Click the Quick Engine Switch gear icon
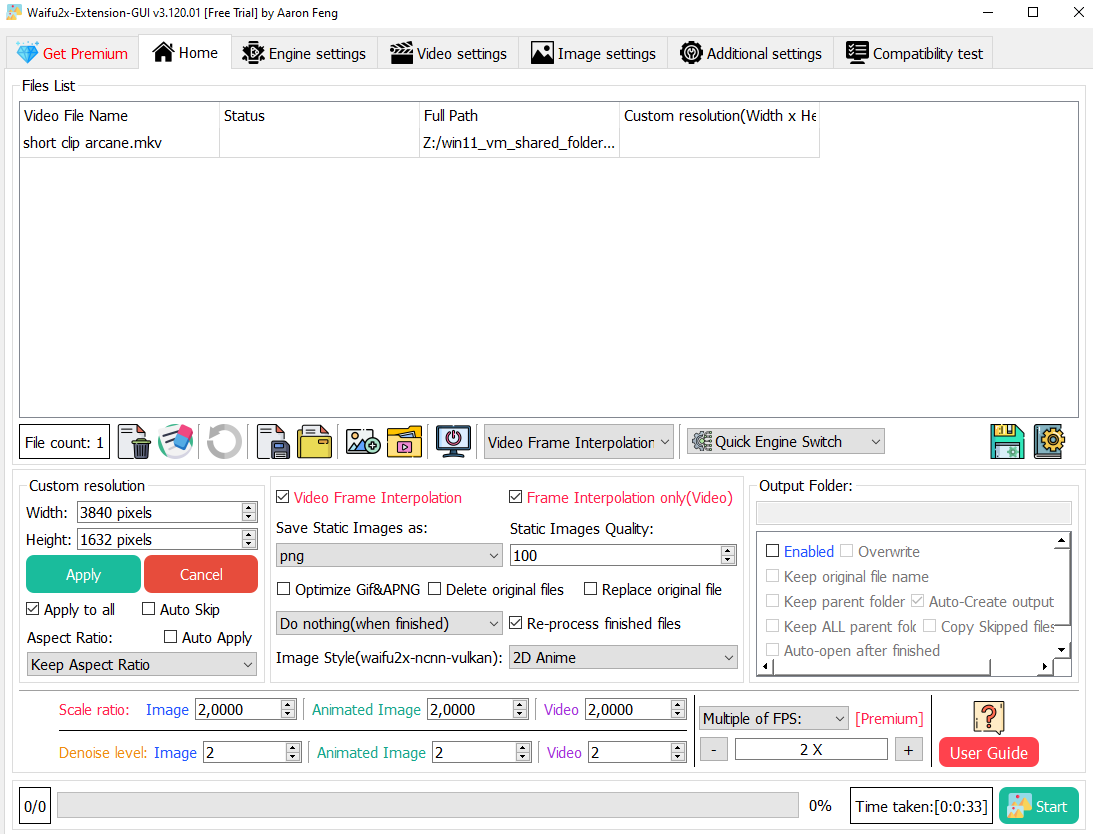1093x834 pixels. (702, 441)
